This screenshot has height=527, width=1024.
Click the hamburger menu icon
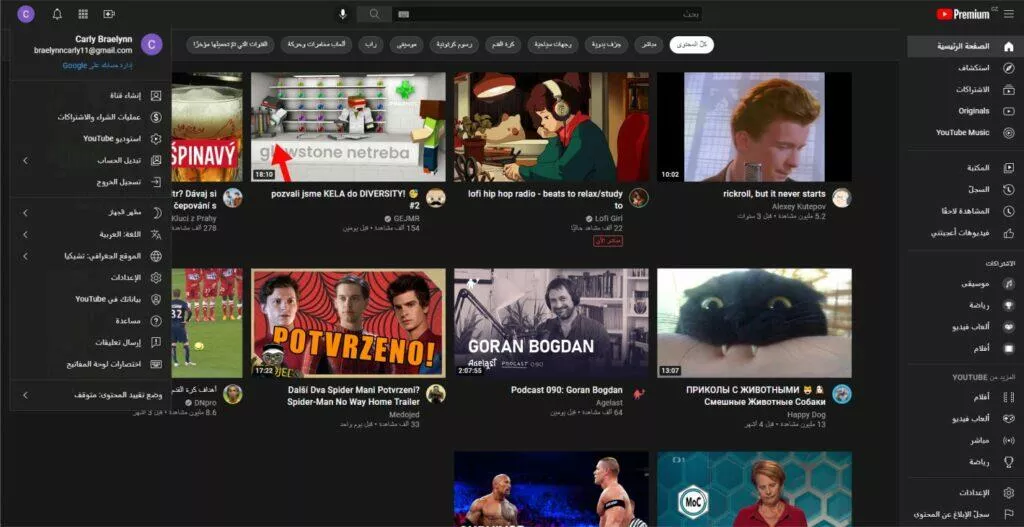[1010, 14]
